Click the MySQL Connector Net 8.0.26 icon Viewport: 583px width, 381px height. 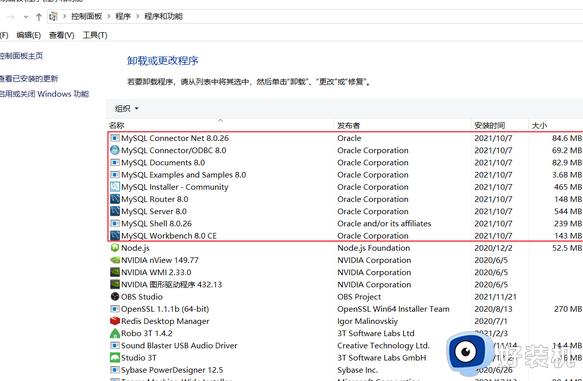coord(115,138)
